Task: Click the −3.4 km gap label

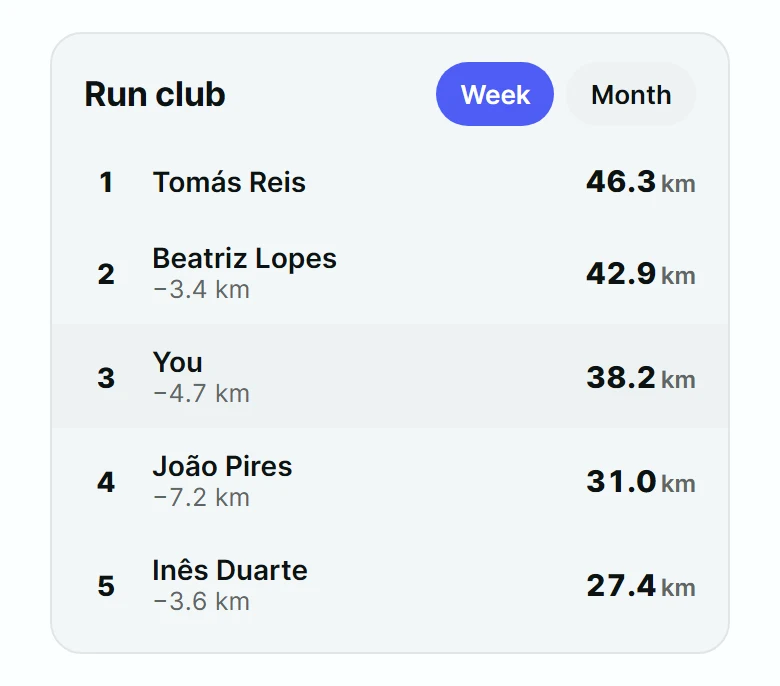Action: pyautogui.click(x=201, y=290)
